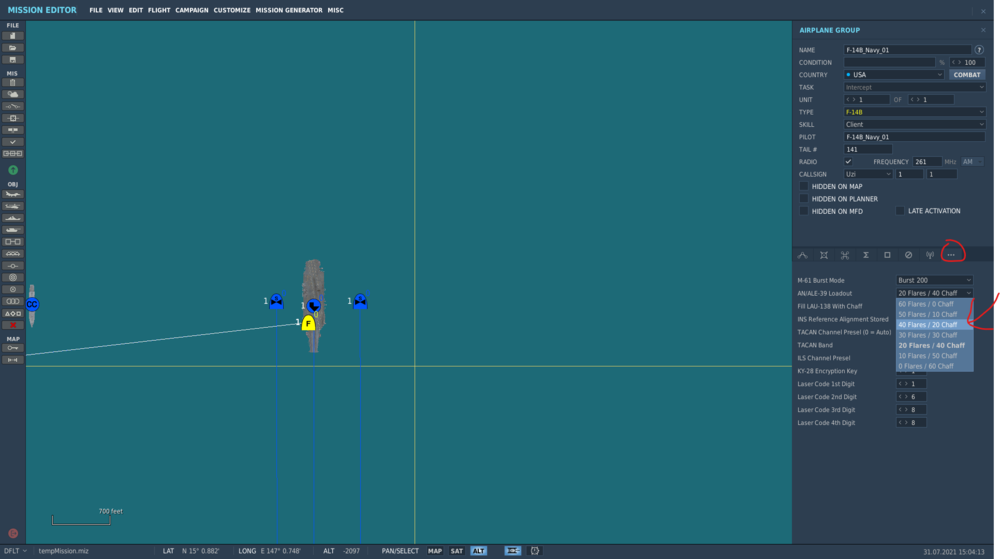Choose 60 Flares / 0 Chaff option
Screen dimensions: 1000x559
[934, 304]
